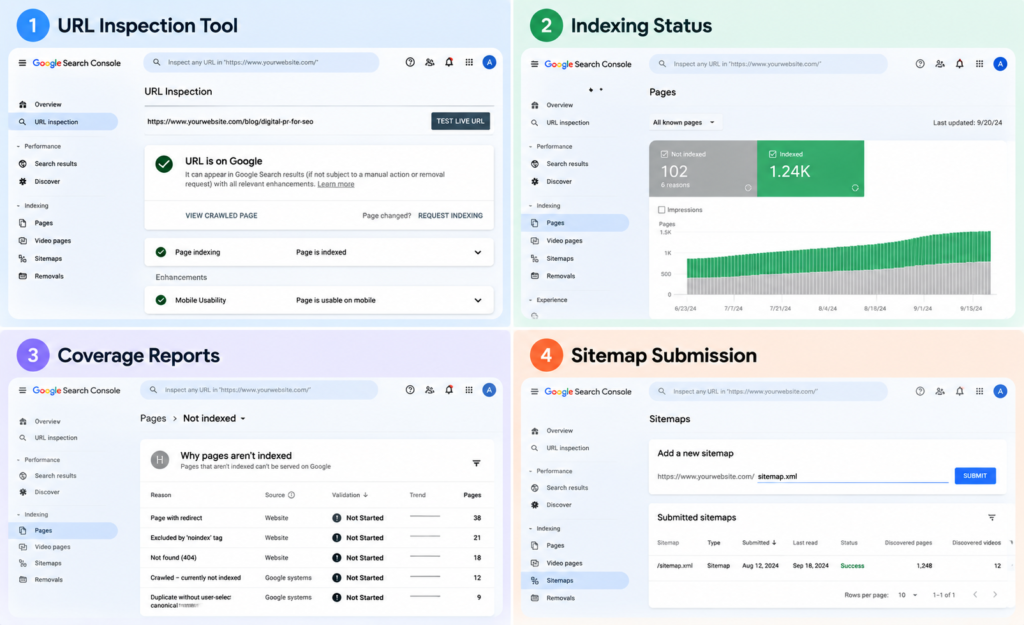Image resolution: width=1024 pixels, height=625 pixels.
Task: Enable the Impressions checkbox
Action: pos(662,210)
